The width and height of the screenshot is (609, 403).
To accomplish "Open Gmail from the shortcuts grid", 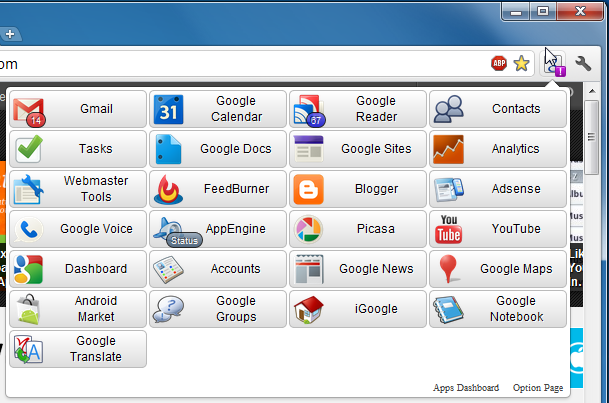I will (x=78, y=109).
